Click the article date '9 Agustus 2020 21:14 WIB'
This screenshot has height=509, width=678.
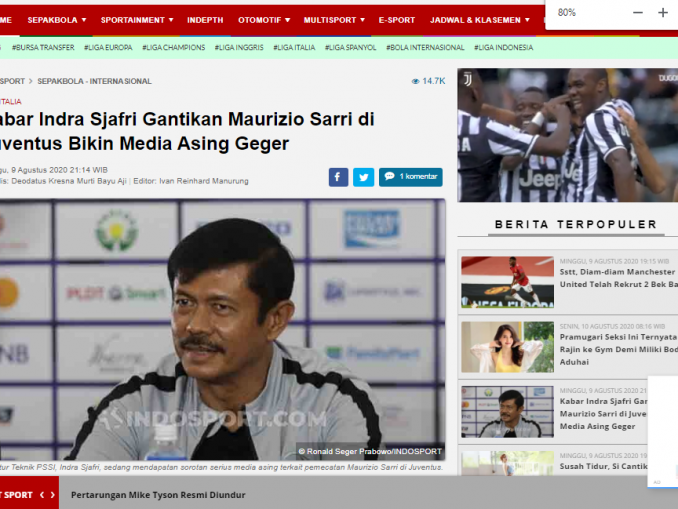pos(59,170)
